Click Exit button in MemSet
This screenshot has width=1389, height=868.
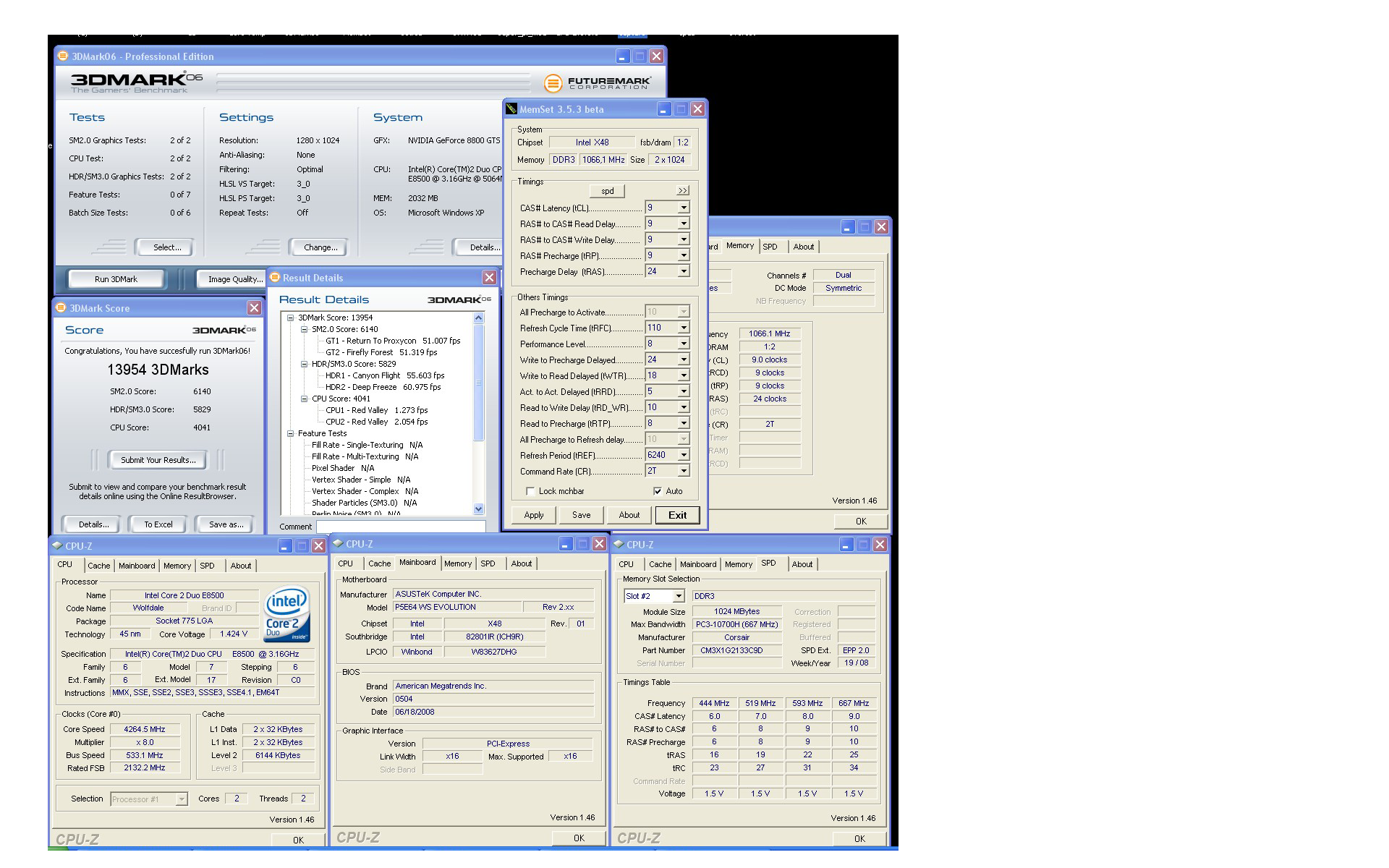(678, 515)
